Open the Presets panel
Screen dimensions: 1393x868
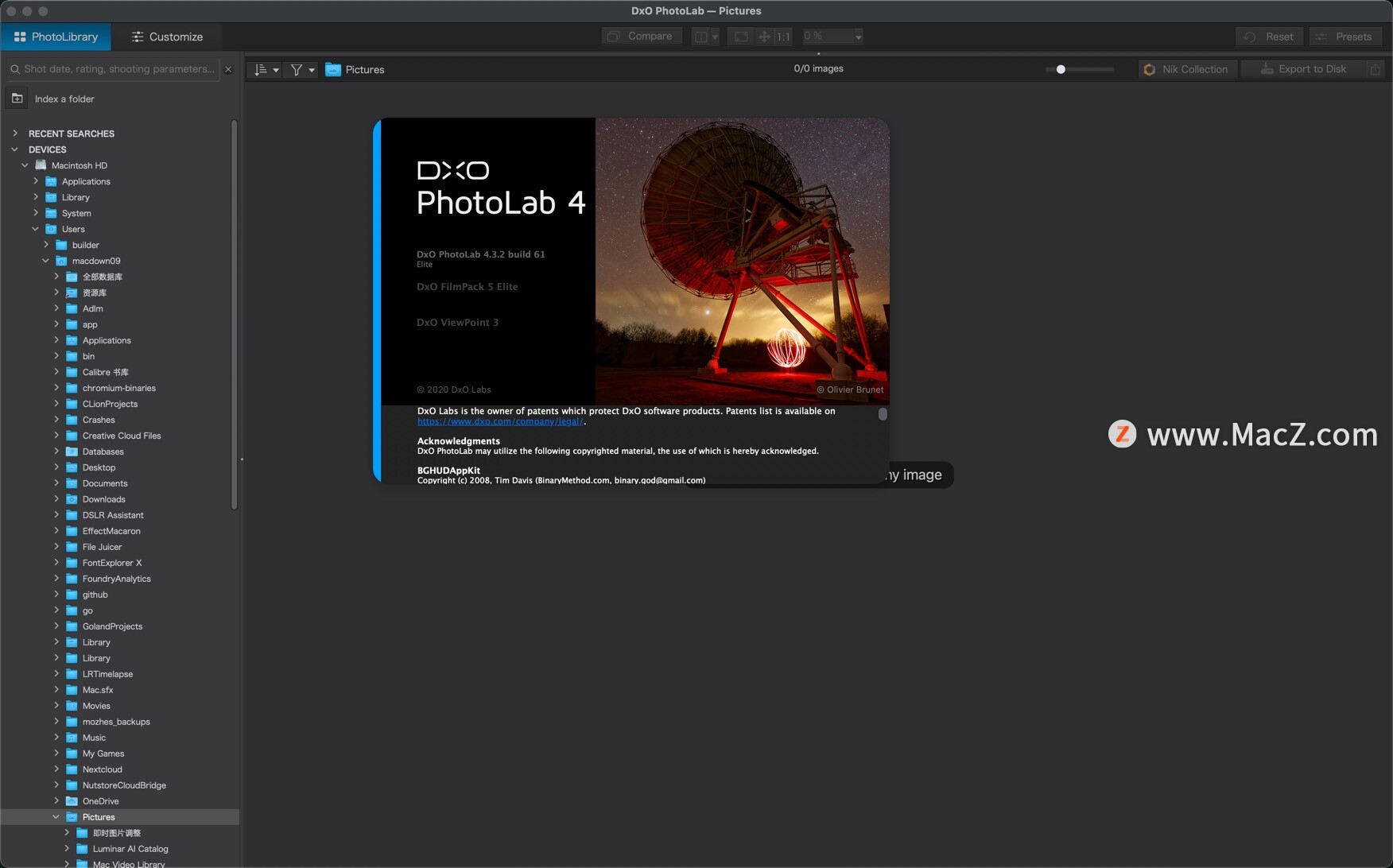click(x=1345, y=37)
